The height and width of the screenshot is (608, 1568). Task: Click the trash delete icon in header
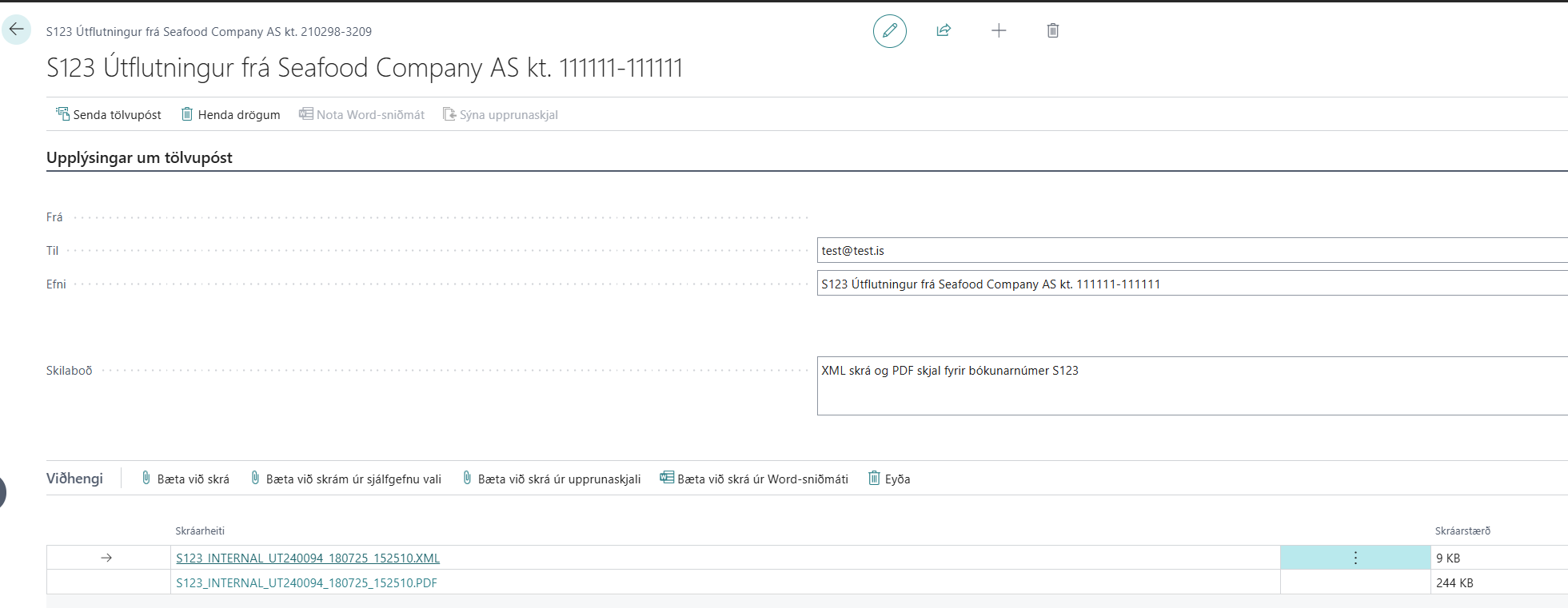click(1053, 30)
